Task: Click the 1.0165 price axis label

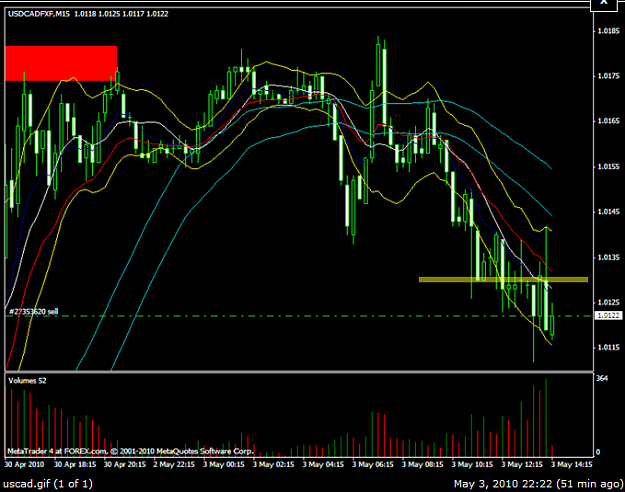Action: click(x=609, y=121)
